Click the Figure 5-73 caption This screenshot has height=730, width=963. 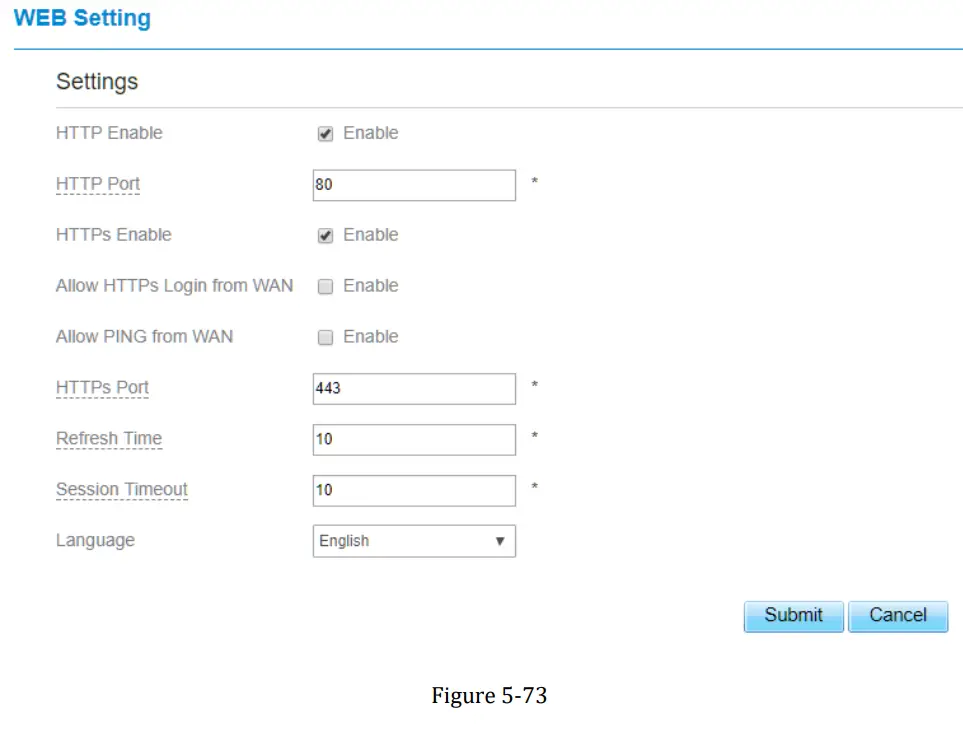[x=489, y=695]
